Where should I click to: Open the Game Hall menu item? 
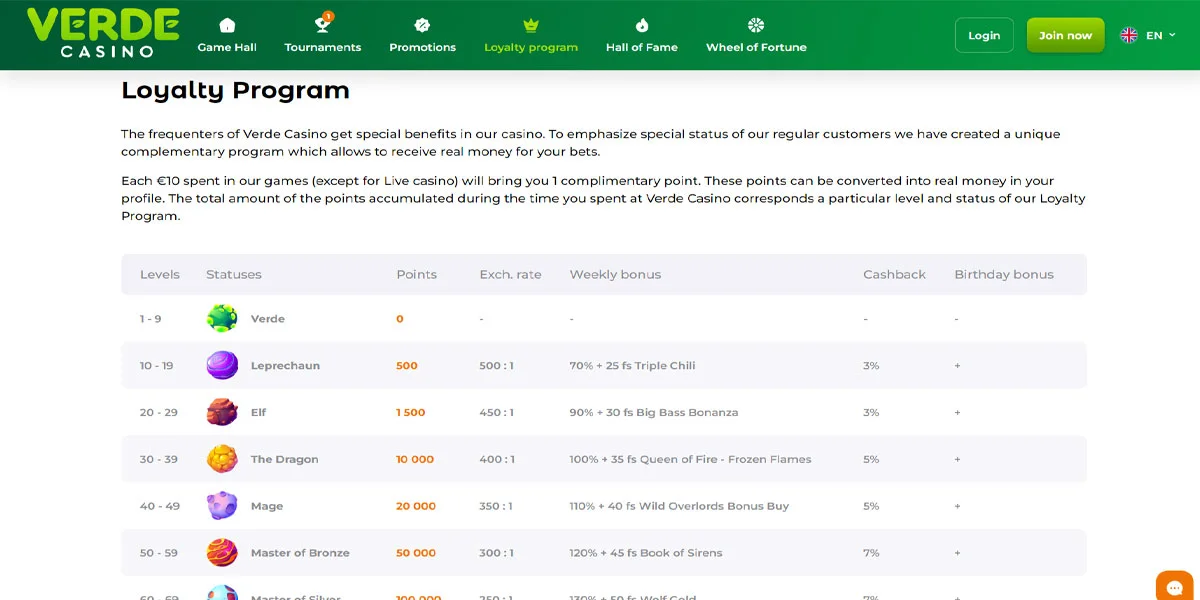pyautogui.click(x=227, y=35)
